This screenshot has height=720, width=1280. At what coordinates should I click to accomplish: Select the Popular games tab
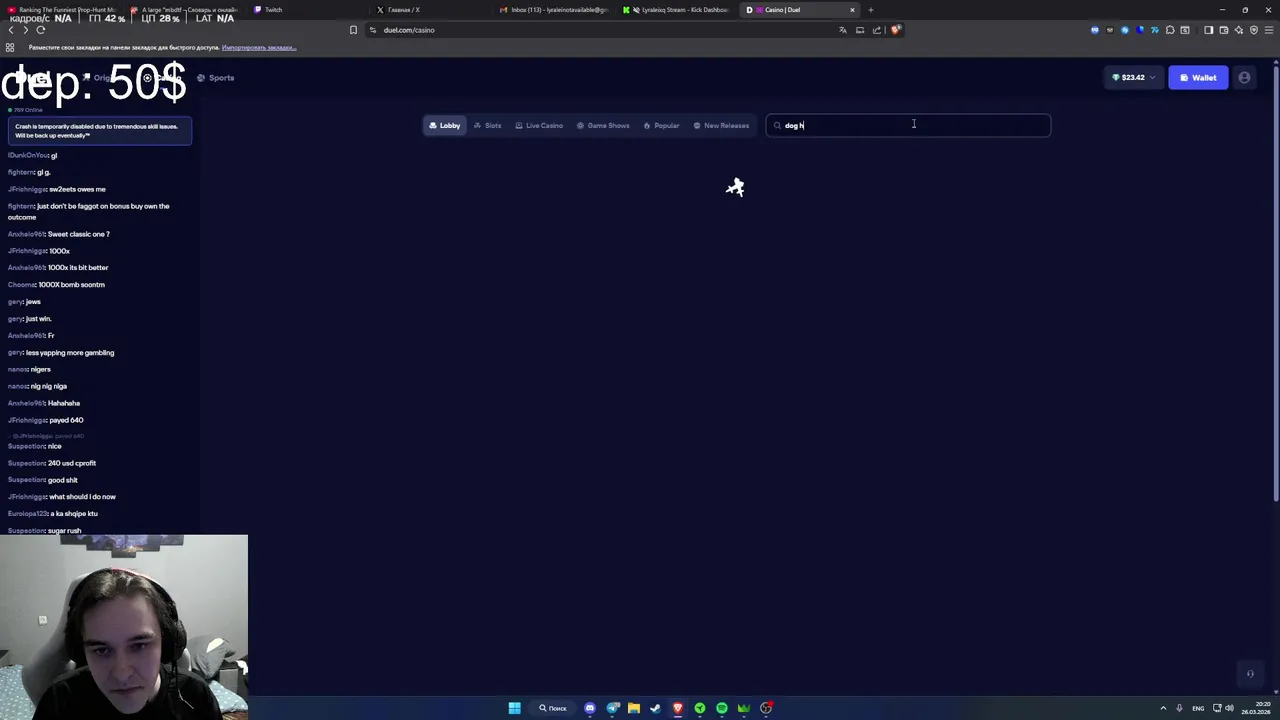point(661,125)
